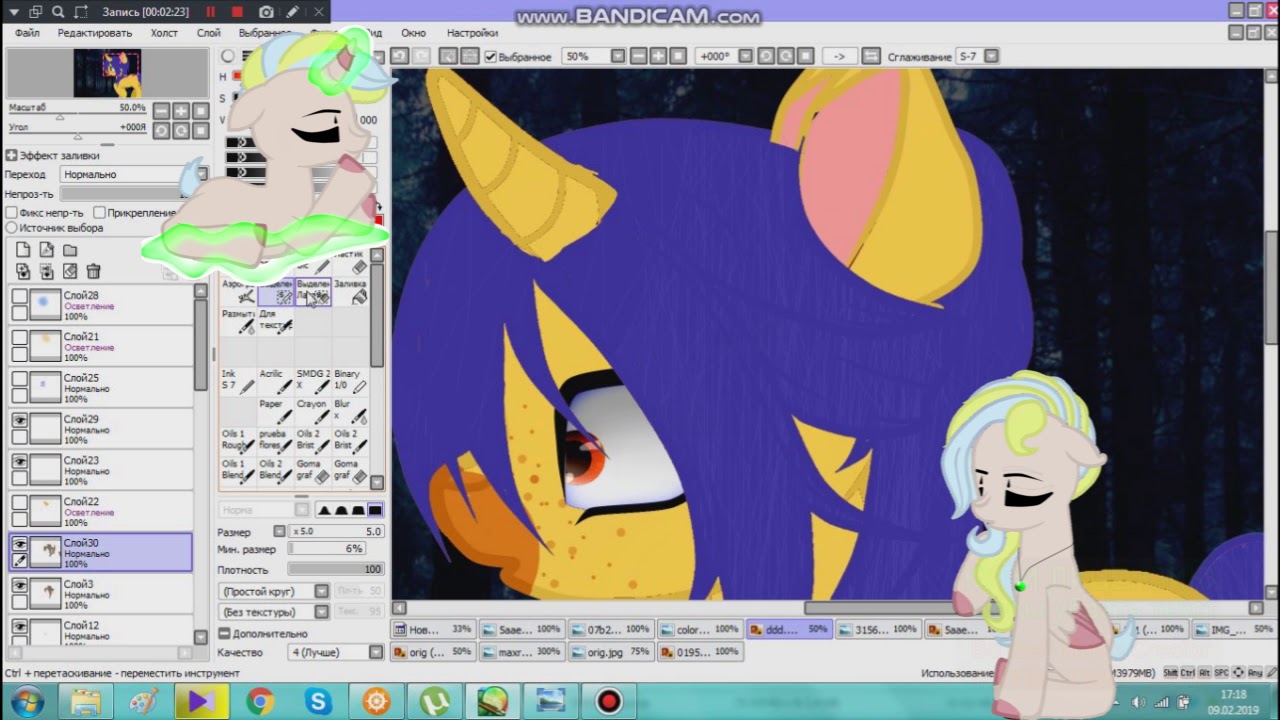Select the SMDG 2 X brush
This screenshot has width=1280, height=720.
pyautogui.click(x=313, y=381)
